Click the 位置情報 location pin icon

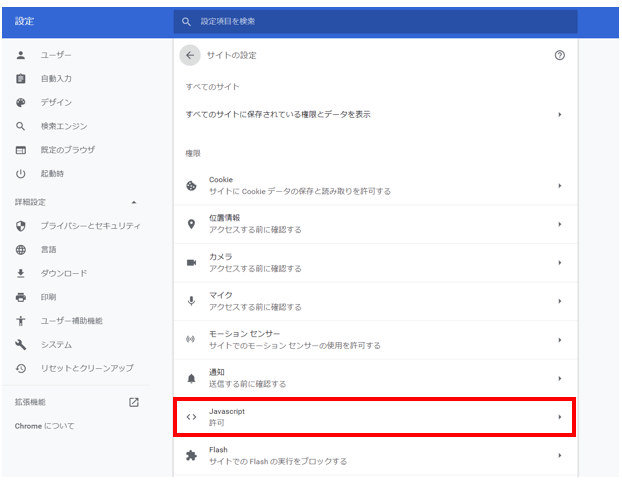[191, 224]
